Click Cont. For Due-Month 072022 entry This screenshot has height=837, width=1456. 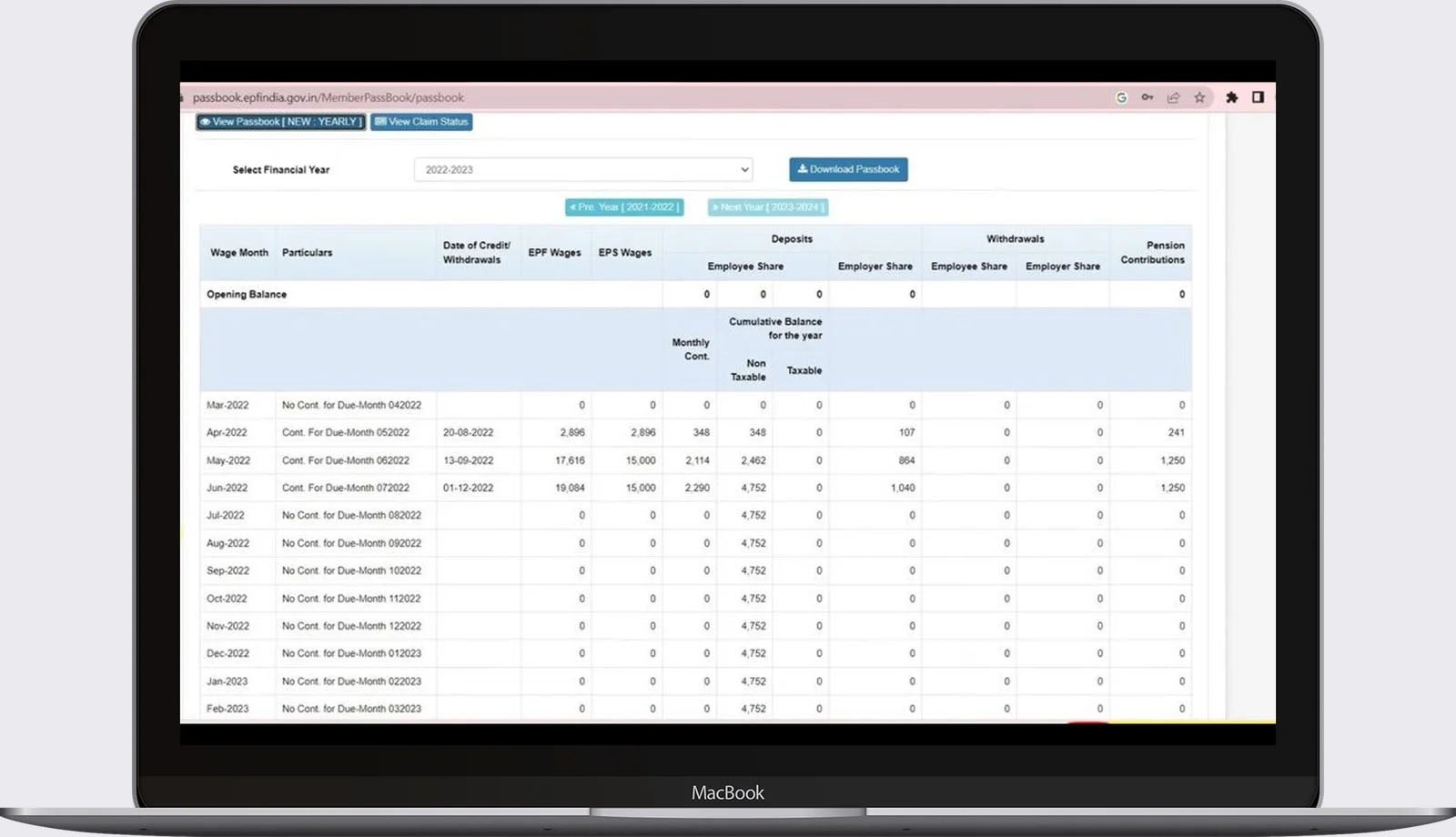click(346, 489)
